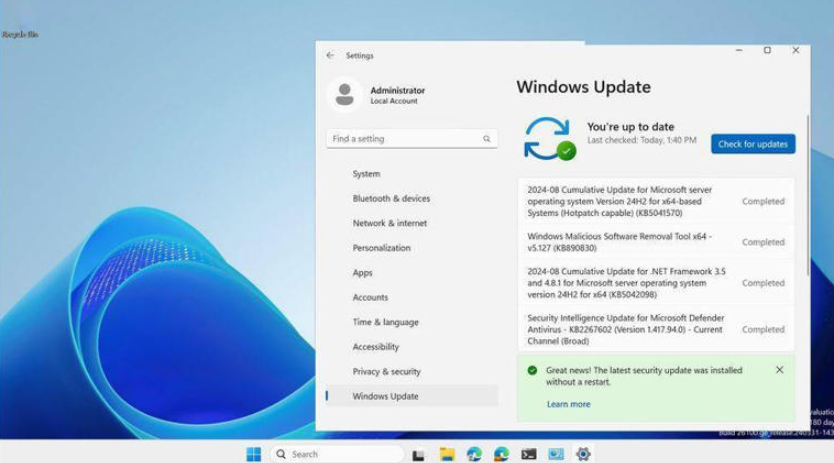Open the System settings category
This screenshot has width=834, height=463.
click(412, 174)
